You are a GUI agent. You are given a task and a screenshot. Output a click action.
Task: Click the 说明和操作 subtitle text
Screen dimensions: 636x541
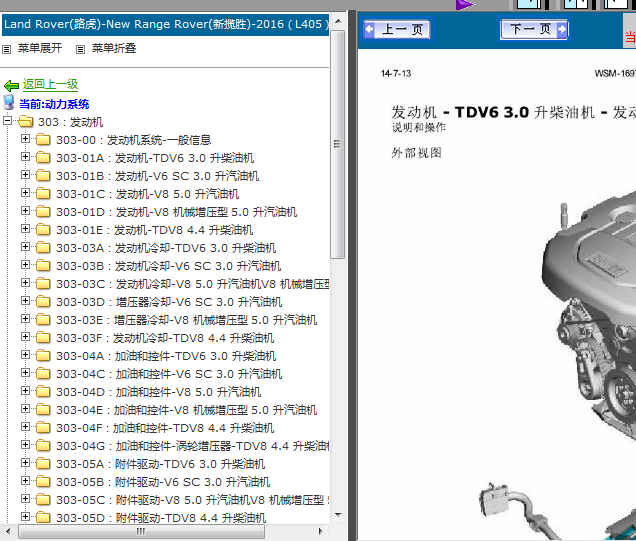click(419, 127)
